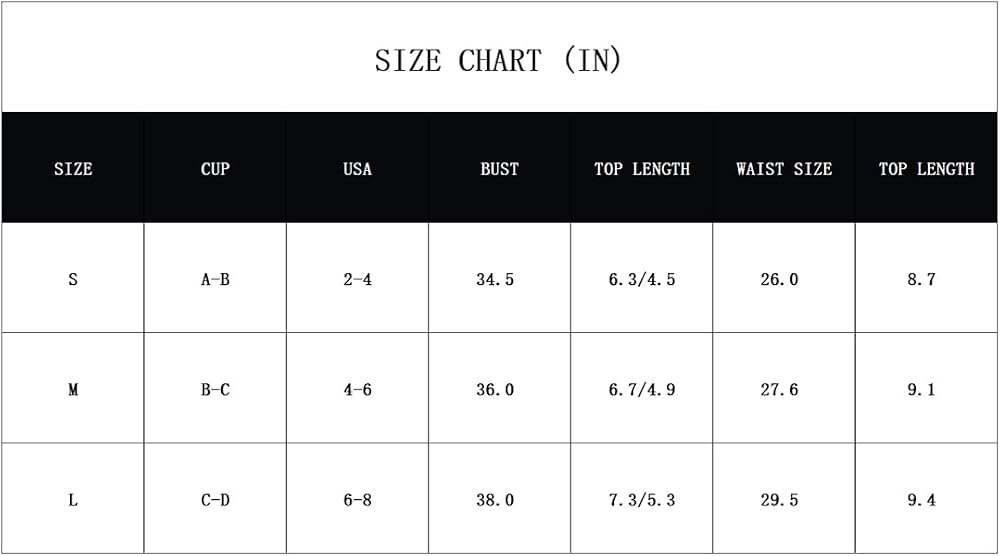Click the M size cell
The height and width of the screenshot is (556, 1000).
(x=73, y=389)
